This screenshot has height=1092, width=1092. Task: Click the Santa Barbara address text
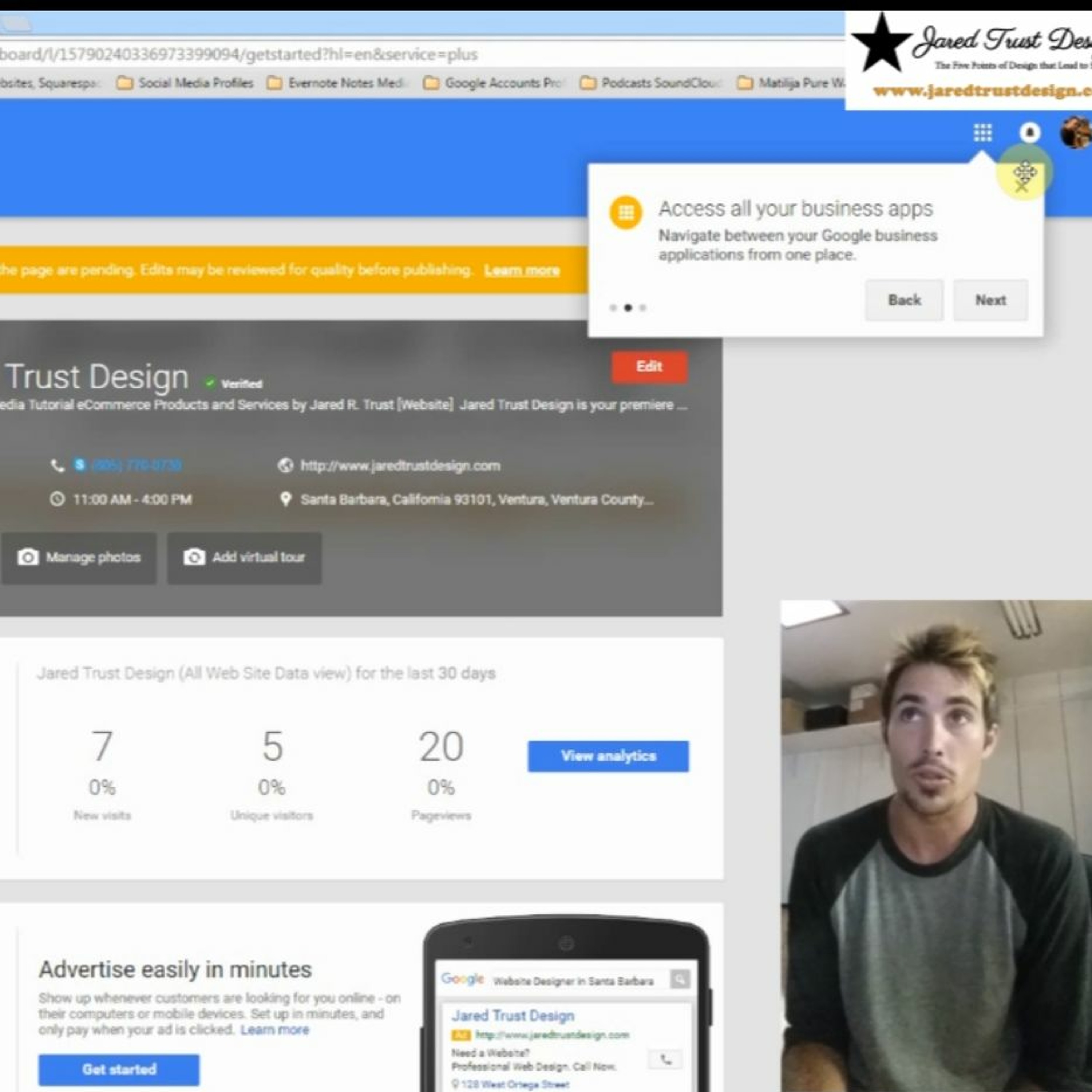(476, 500)
